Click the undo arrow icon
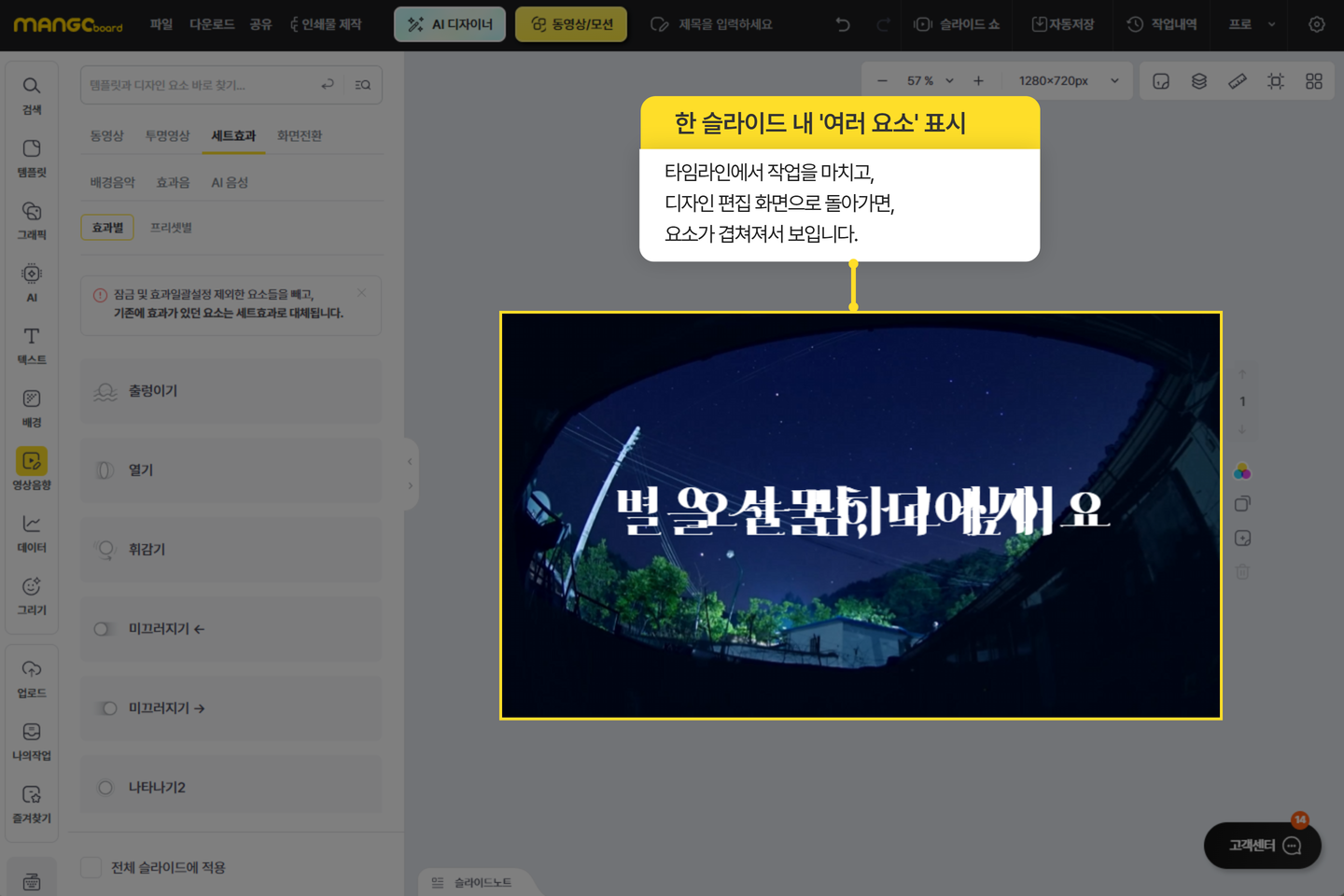The width and height of the screenshot is (1344, 896). pyautogui.click(x=843, y=24)
